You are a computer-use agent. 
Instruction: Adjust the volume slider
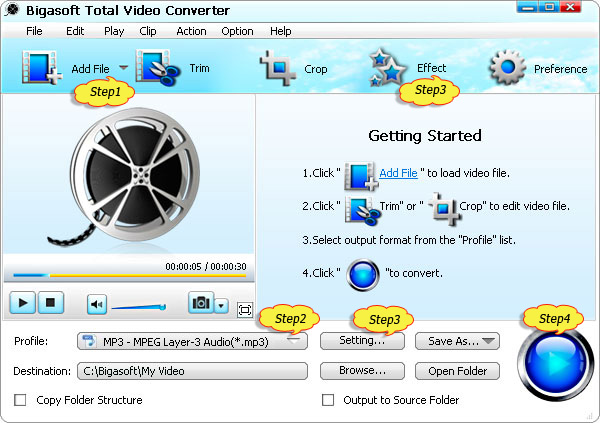click(139, 307)
